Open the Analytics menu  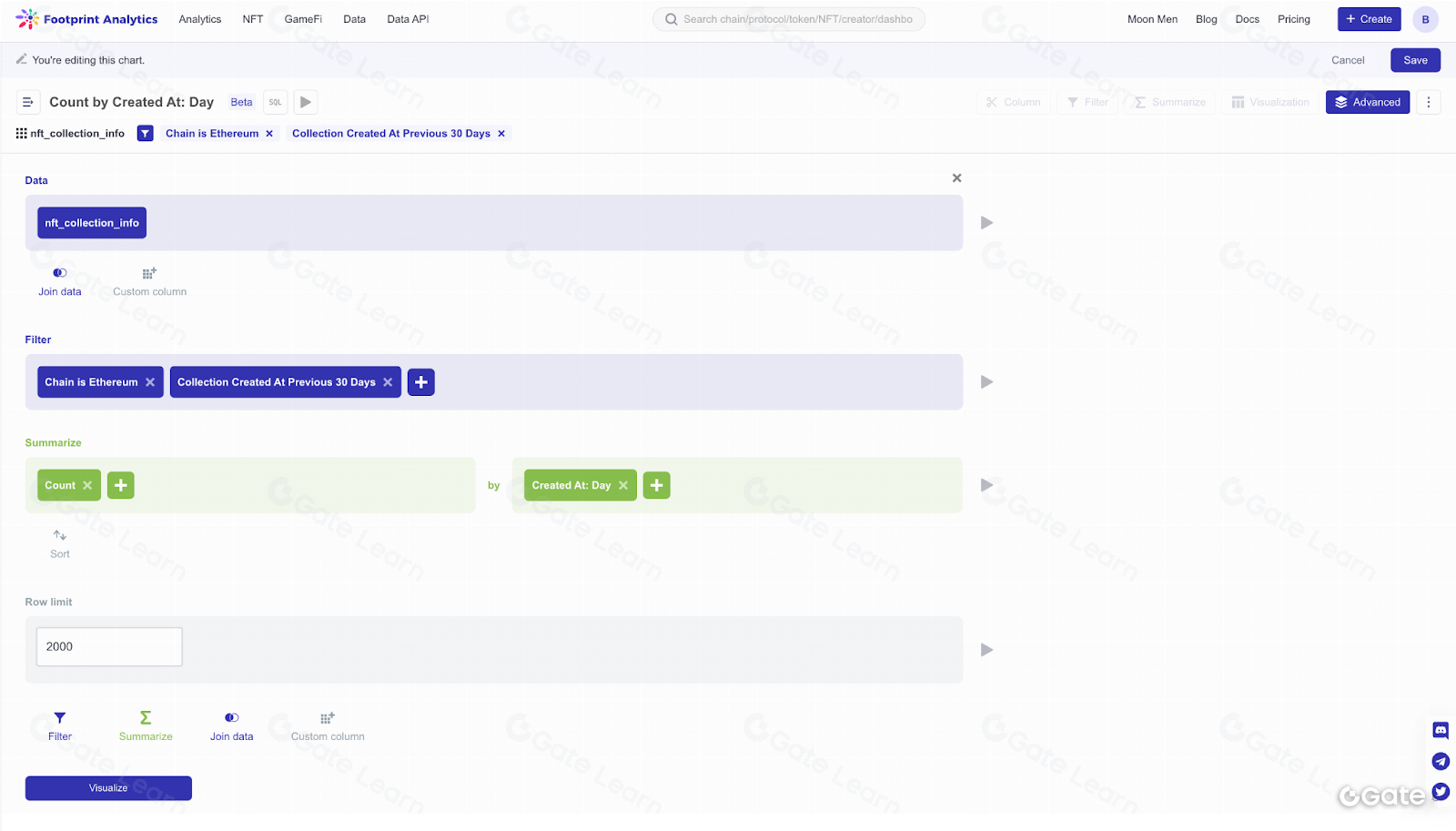coord(200,19)
